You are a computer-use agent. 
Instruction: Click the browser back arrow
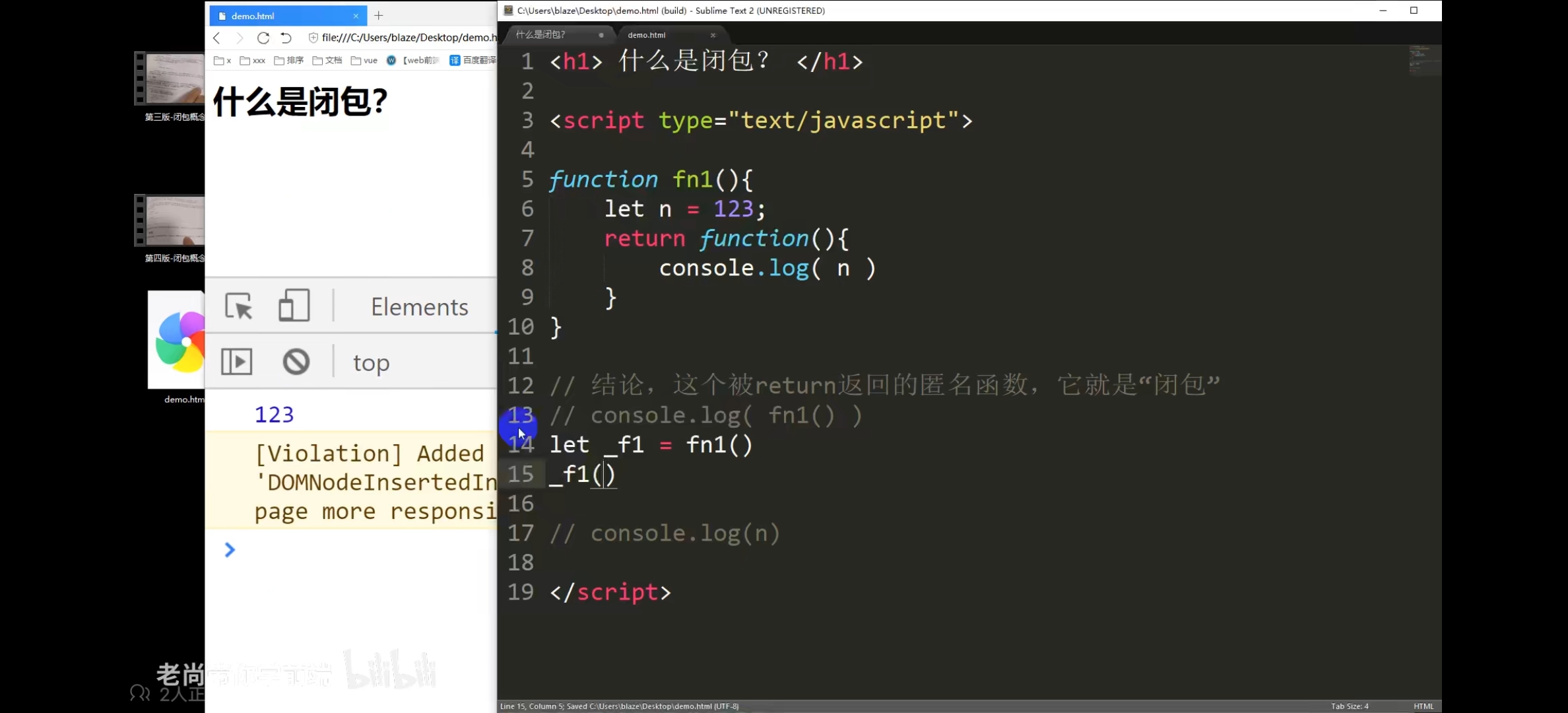pos(216,38)
